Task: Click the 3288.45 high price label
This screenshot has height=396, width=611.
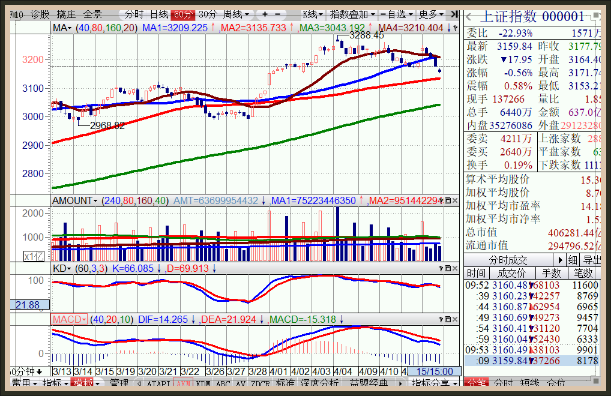Action: pyautogui.click(x=366, y=35)
